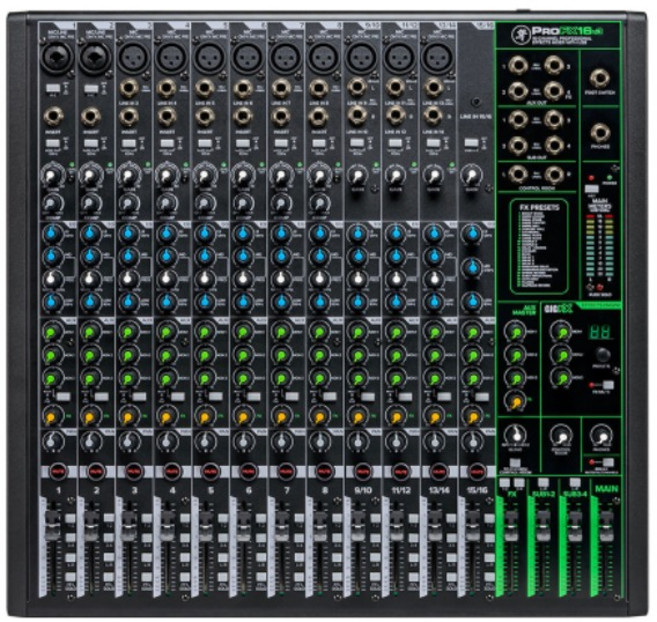Click the channel 1 Hi-Z switch
Screen dimensions: 657x622
coord(52,88)
